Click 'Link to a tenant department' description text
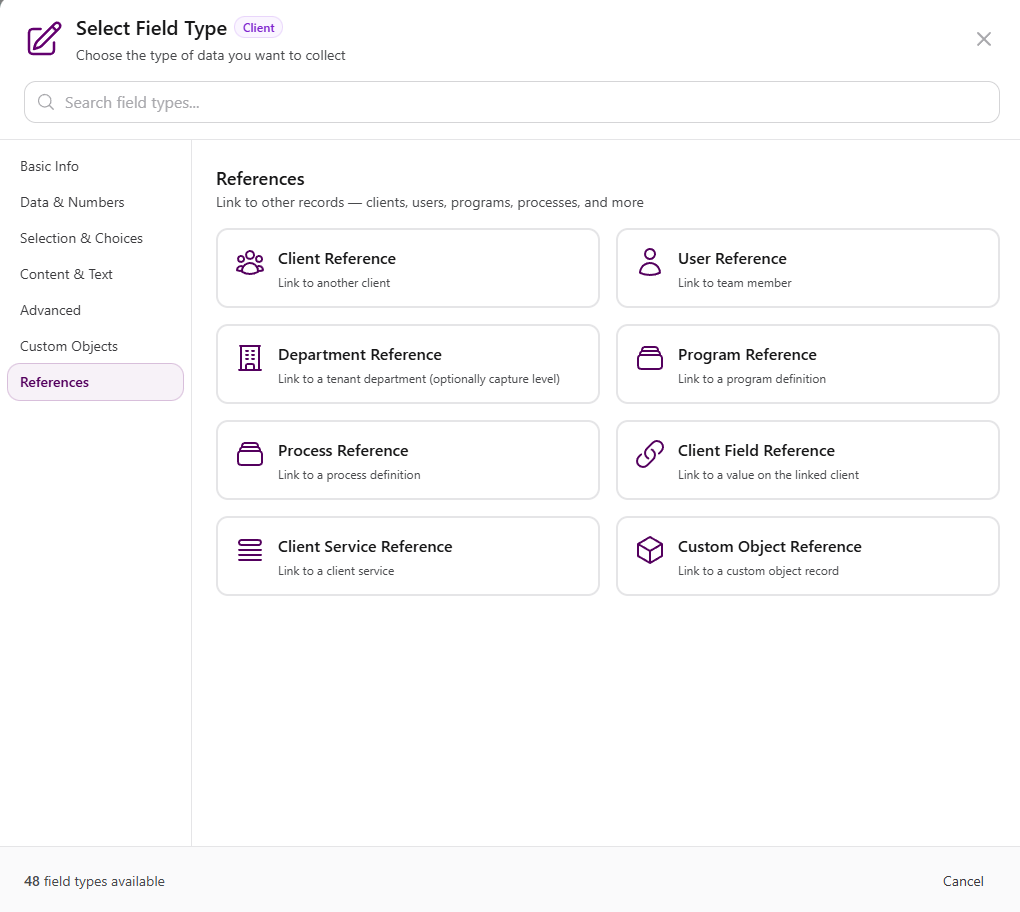Screen dimensions: 1020x912 (x=418, y=379)
